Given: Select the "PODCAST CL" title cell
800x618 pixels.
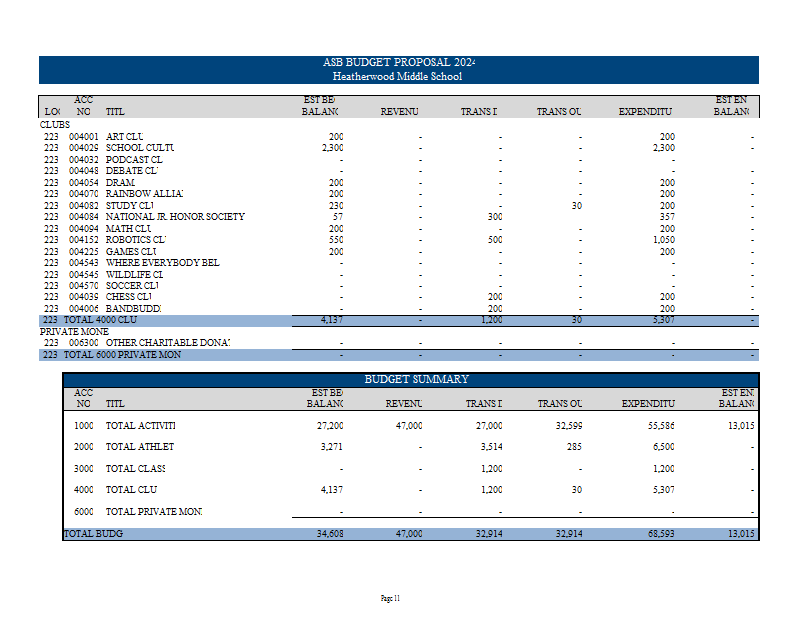Looking at the screenshot, I should [134, 159].
